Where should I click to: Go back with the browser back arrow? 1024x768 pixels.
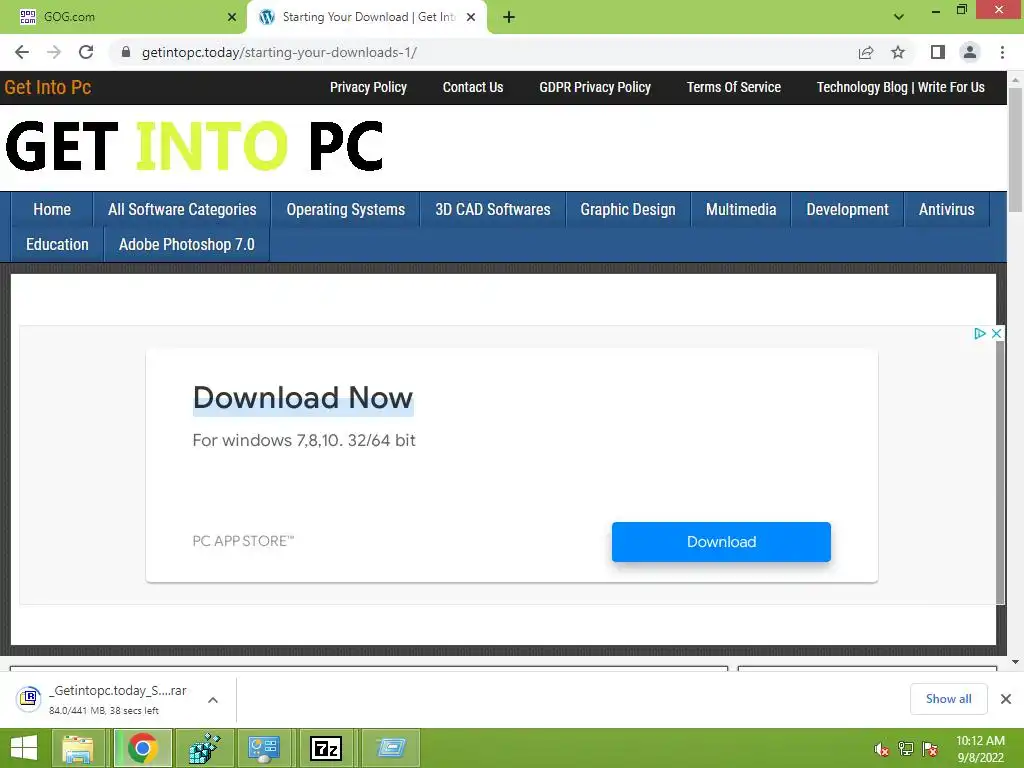(x=22, y=52)
